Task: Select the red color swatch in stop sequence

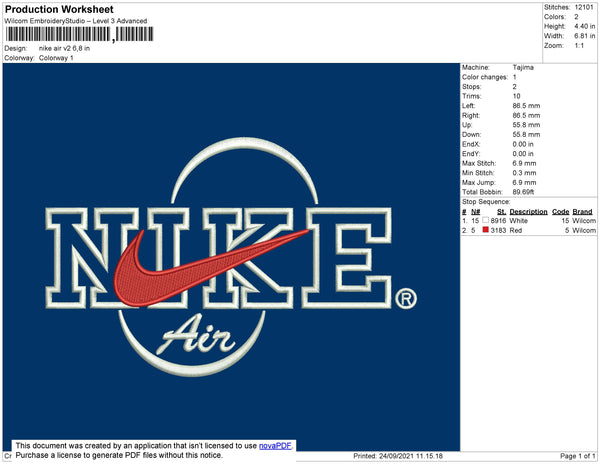Action: click(486, 230)
